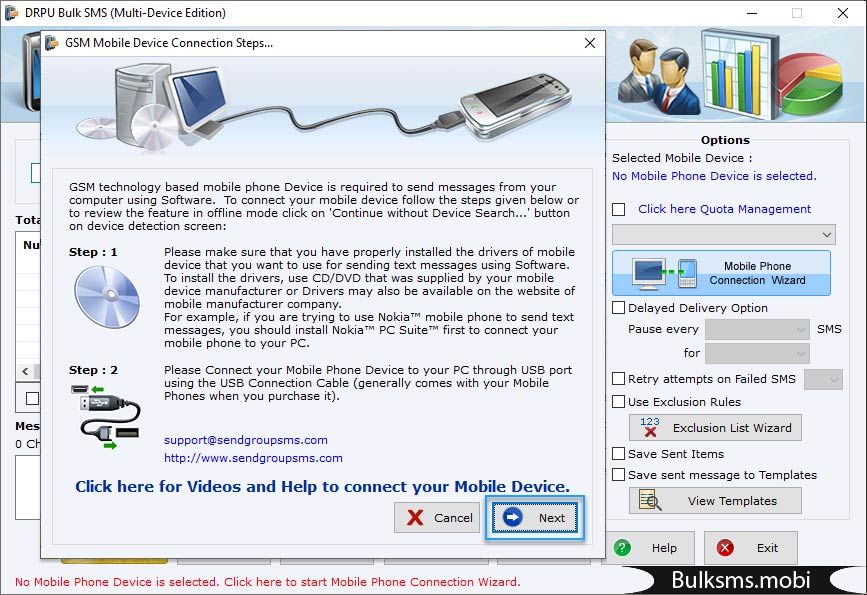The width and height of the screenshot is (867, 595).
Task: Click the 'Options' panel heading
Action: click(x=725, y=140)
